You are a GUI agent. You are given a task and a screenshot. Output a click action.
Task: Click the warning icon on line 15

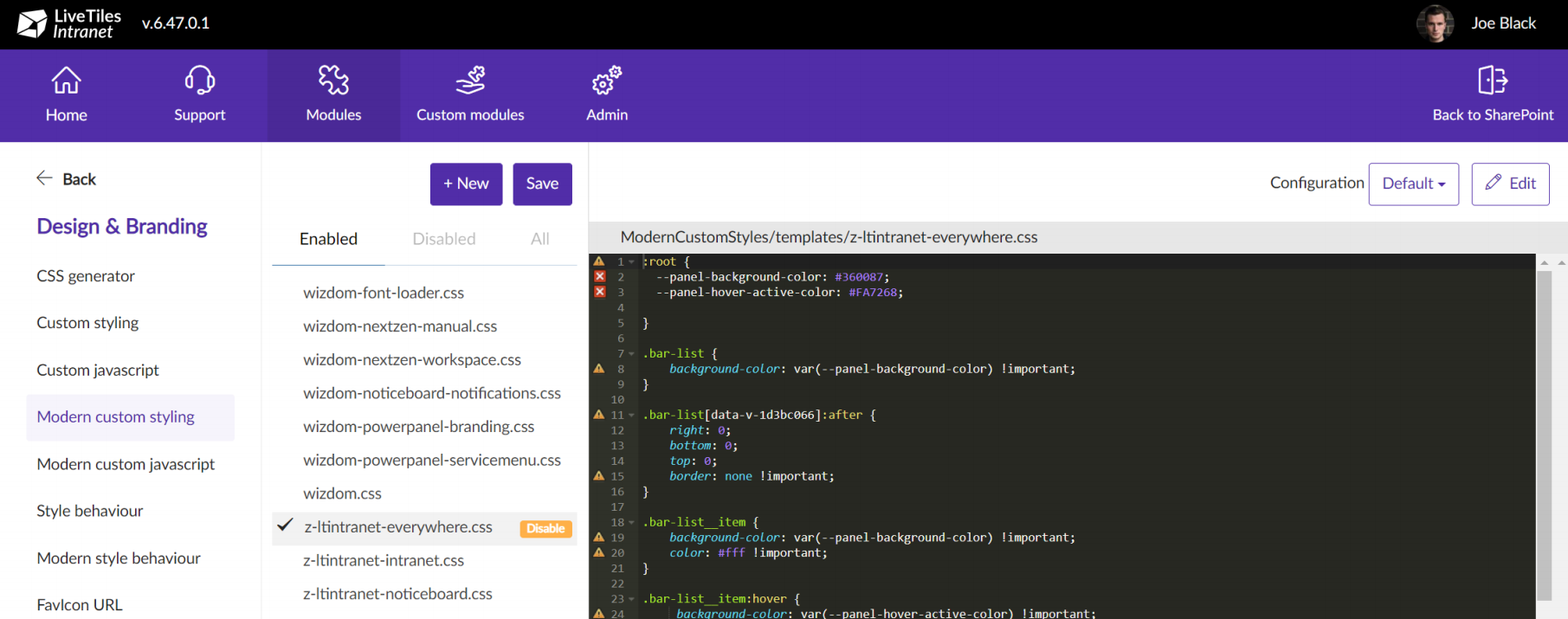coord(599,476)
